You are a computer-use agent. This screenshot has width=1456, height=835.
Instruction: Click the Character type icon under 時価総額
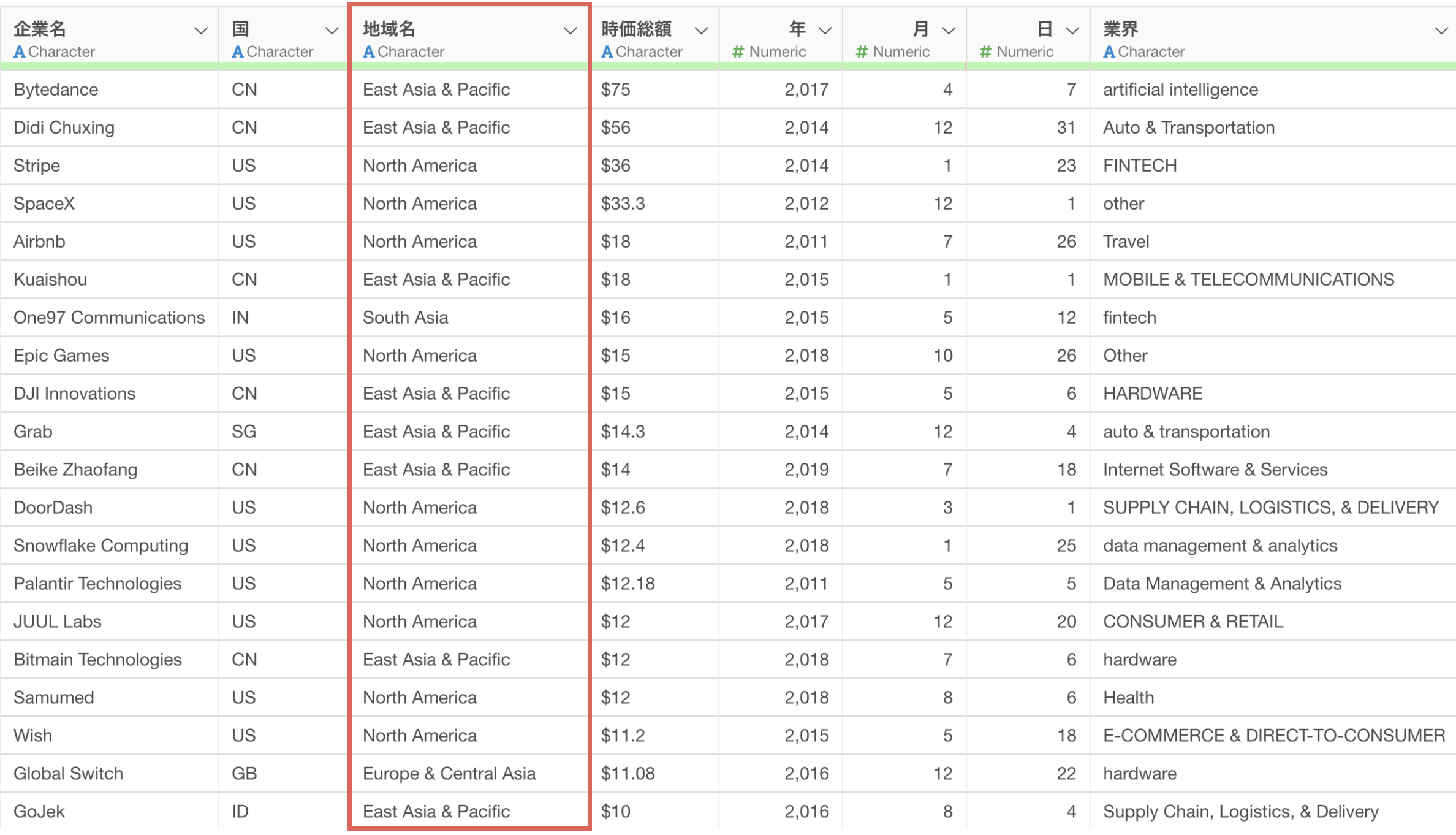tap(607, 52)
